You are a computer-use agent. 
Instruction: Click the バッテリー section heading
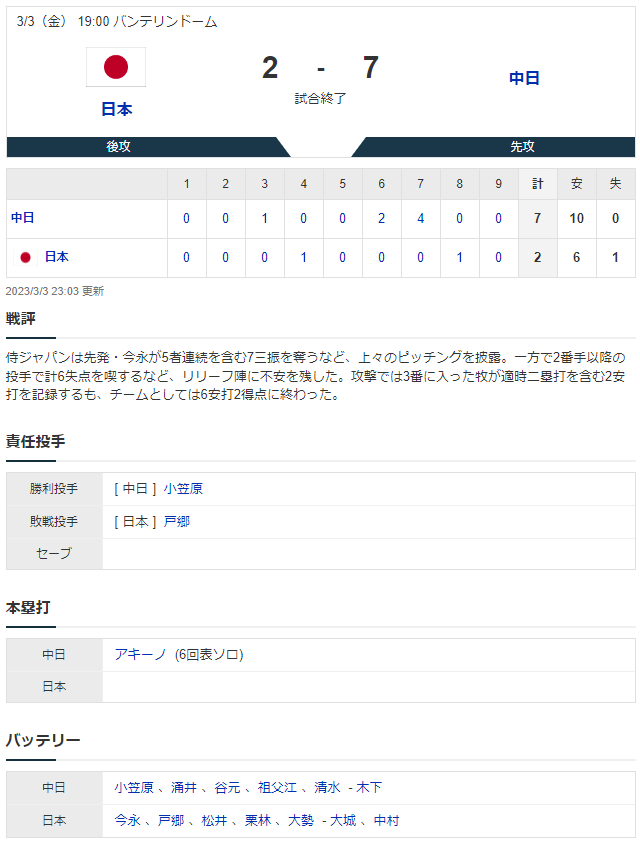coord(43,740)
